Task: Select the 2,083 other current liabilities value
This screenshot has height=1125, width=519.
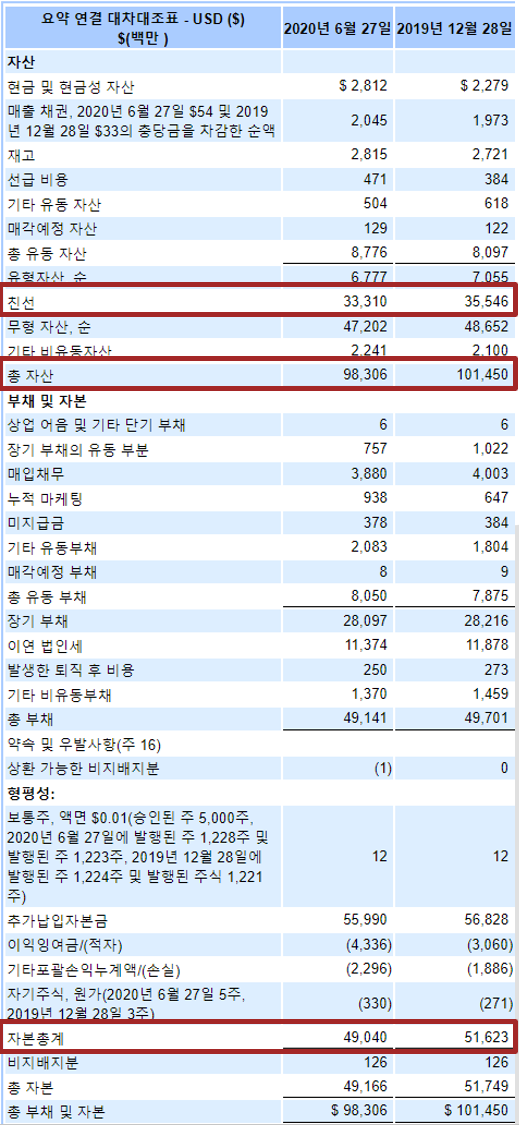Action: point(370,547)
